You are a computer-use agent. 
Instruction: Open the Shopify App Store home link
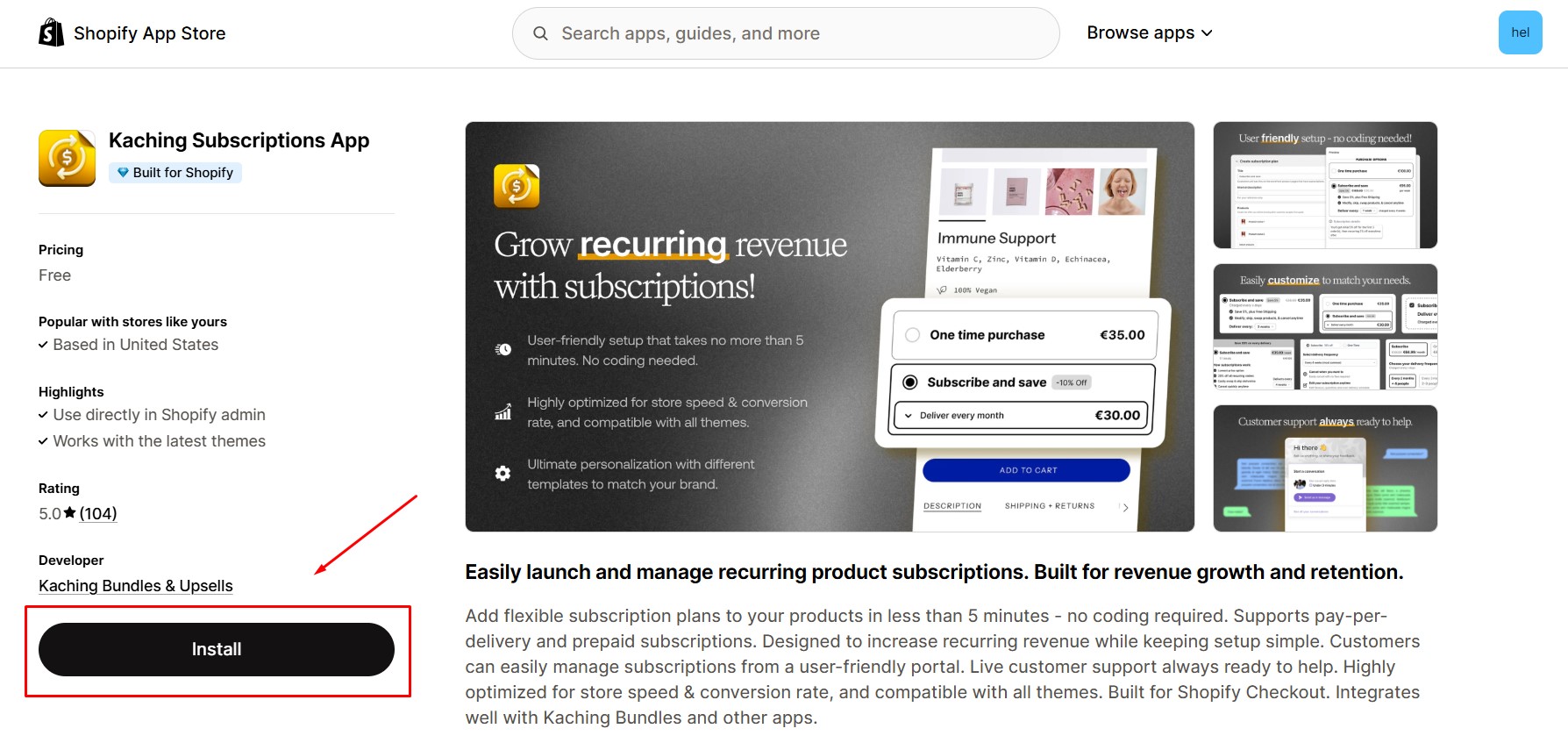(132, 33)
